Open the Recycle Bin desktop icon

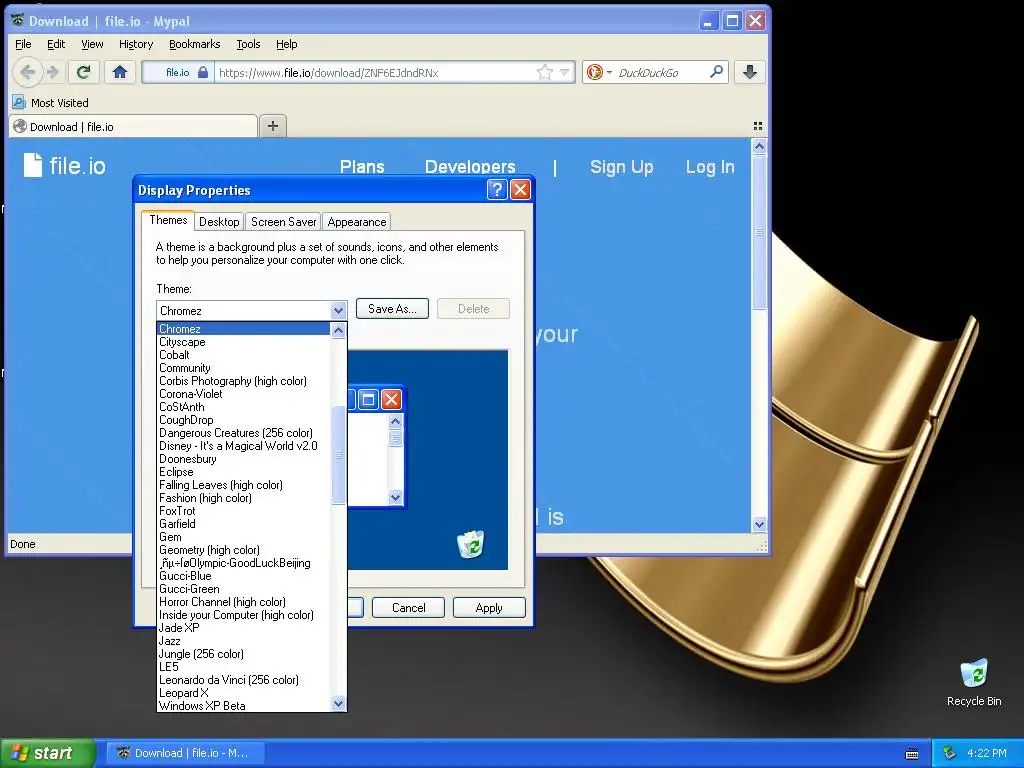tap(974, 682)
